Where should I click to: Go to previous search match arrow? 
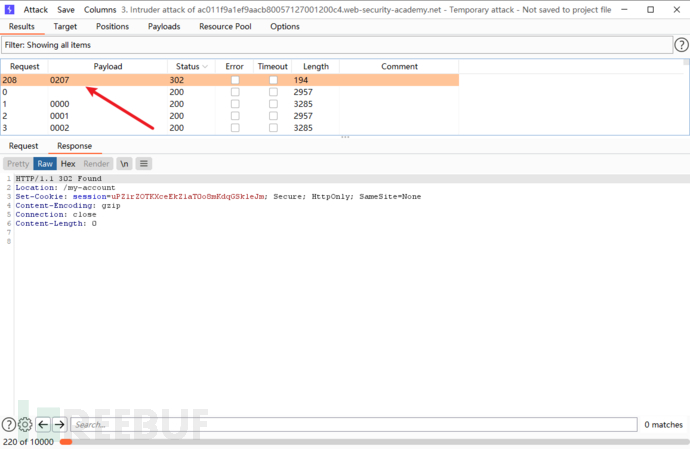pos(43,424)
